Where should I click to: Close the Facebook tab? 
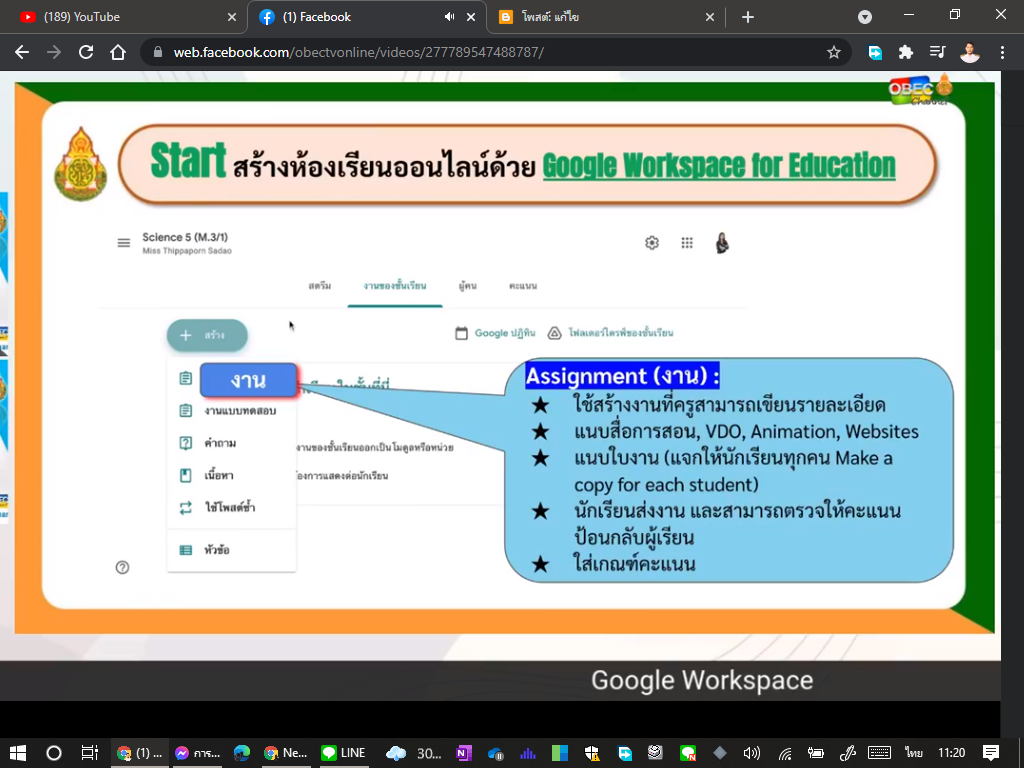click(x=471, y=17)
